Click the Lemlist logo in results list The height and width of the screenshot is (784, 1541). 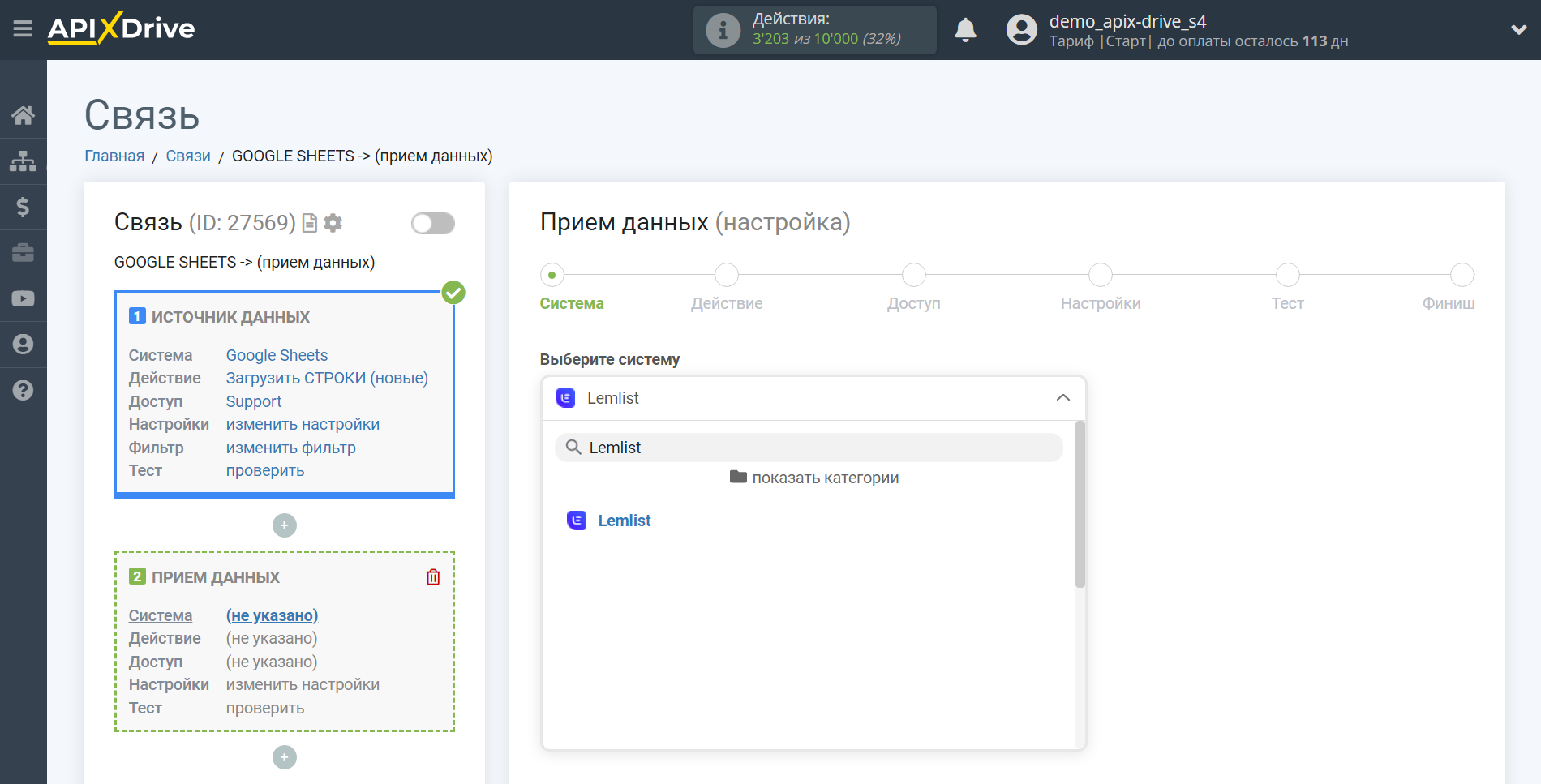[x=577, y=521]
